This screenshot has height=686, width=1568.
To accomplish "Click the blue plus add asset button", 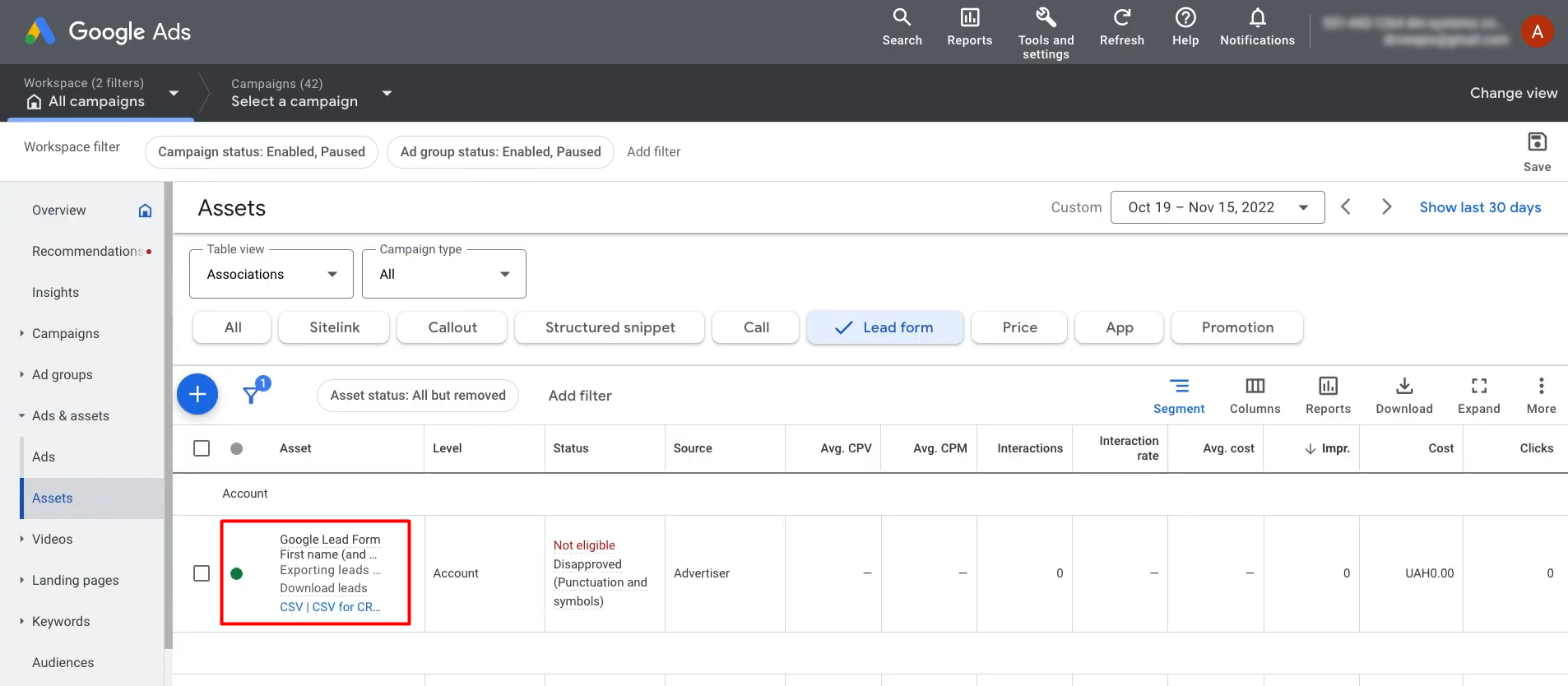I will (197, 395).
